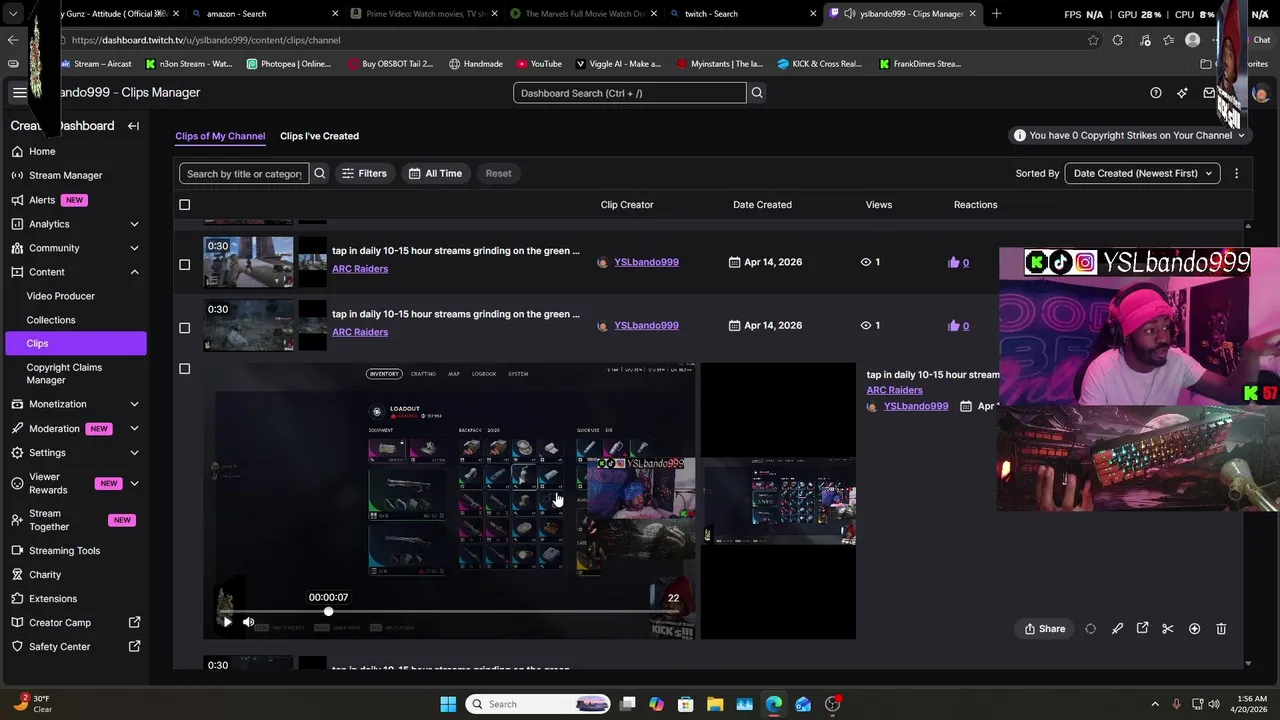Open a new browser tab

996,14
